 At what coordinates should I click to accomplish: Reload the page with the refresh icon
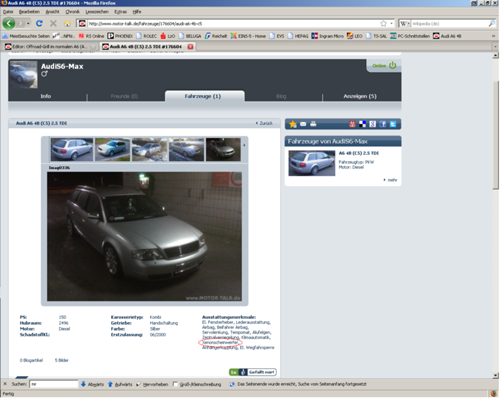[39, 23]
